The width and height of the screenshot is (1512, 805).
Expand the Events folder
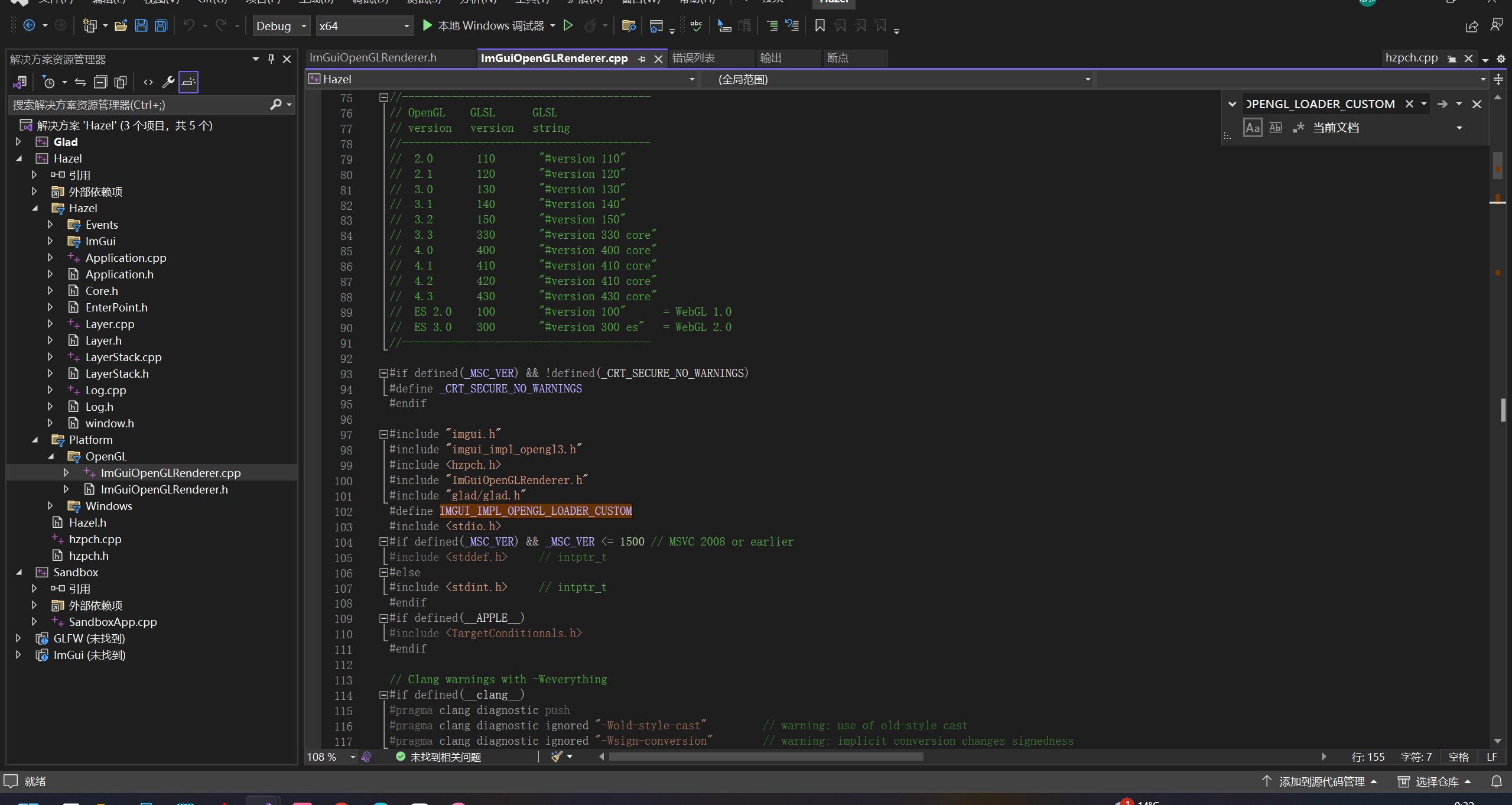pos(50,225)
